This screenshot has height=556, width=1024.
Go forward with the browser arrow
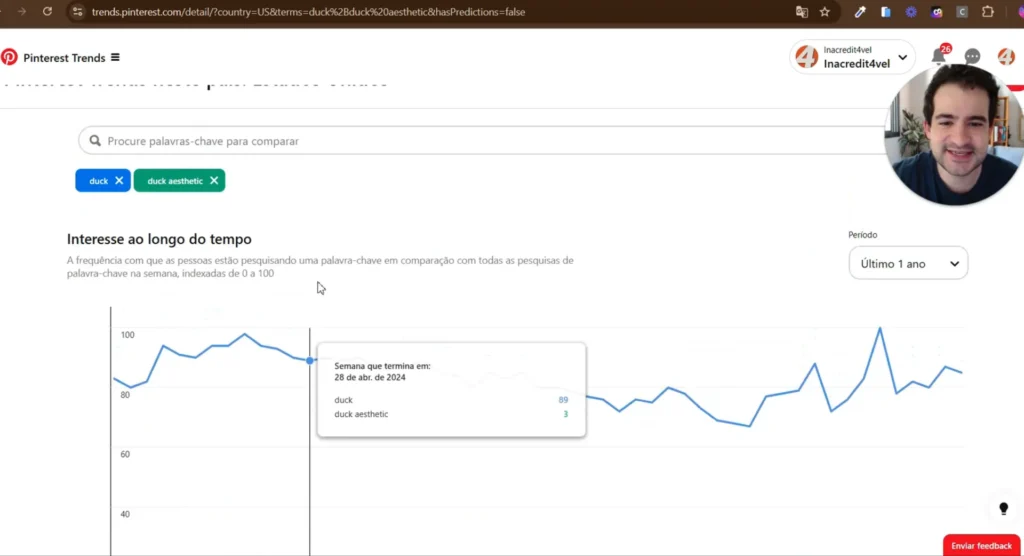22,12
